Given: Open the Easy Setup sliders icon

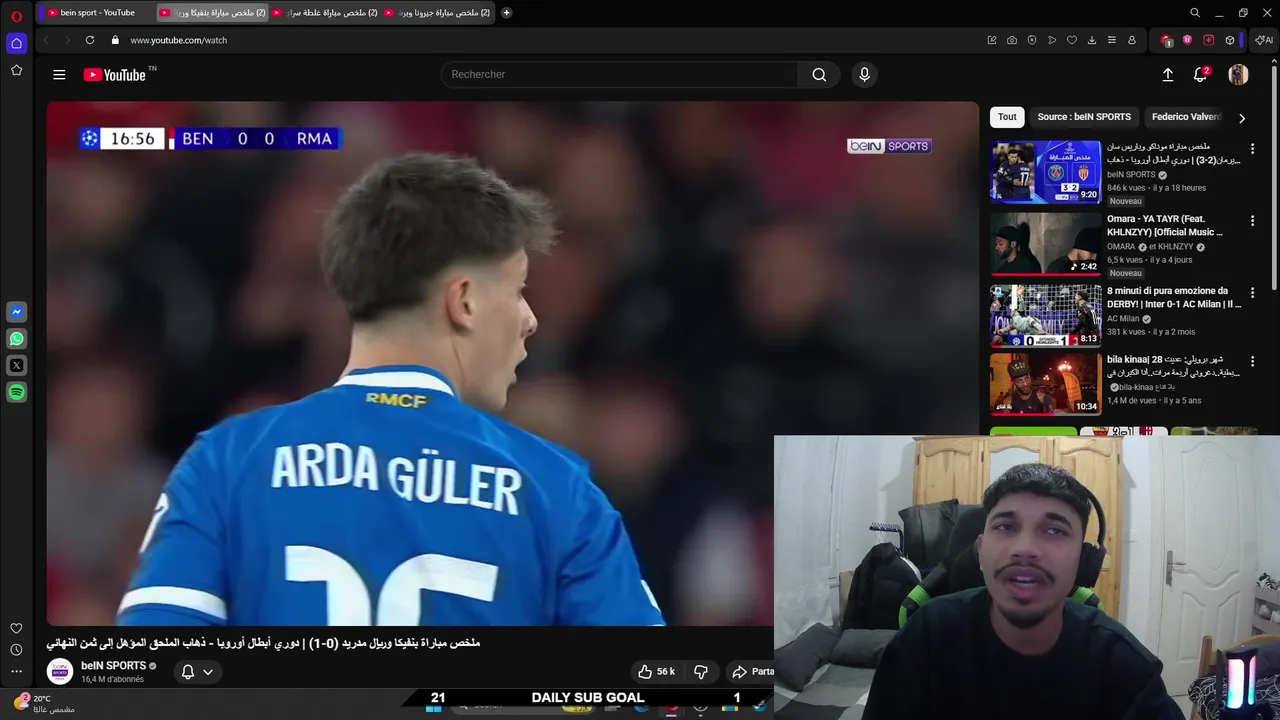Looking at the screenshot, I should [x=1112, y=40].
